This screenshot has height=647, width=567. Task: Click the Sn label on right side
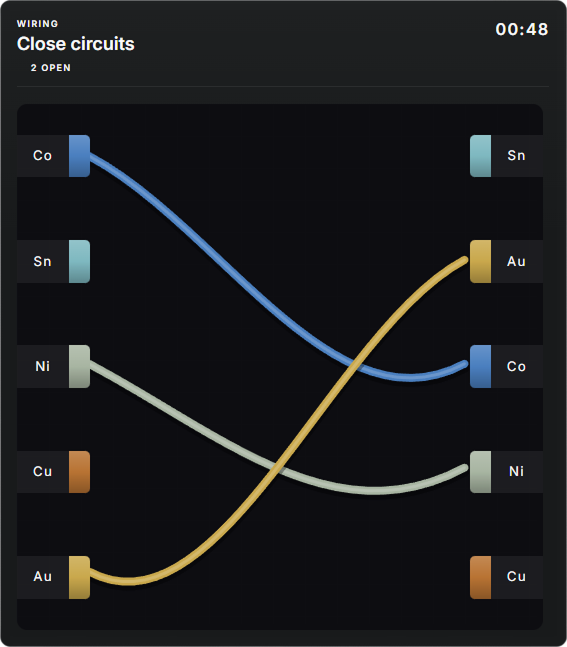click(516, 156)
